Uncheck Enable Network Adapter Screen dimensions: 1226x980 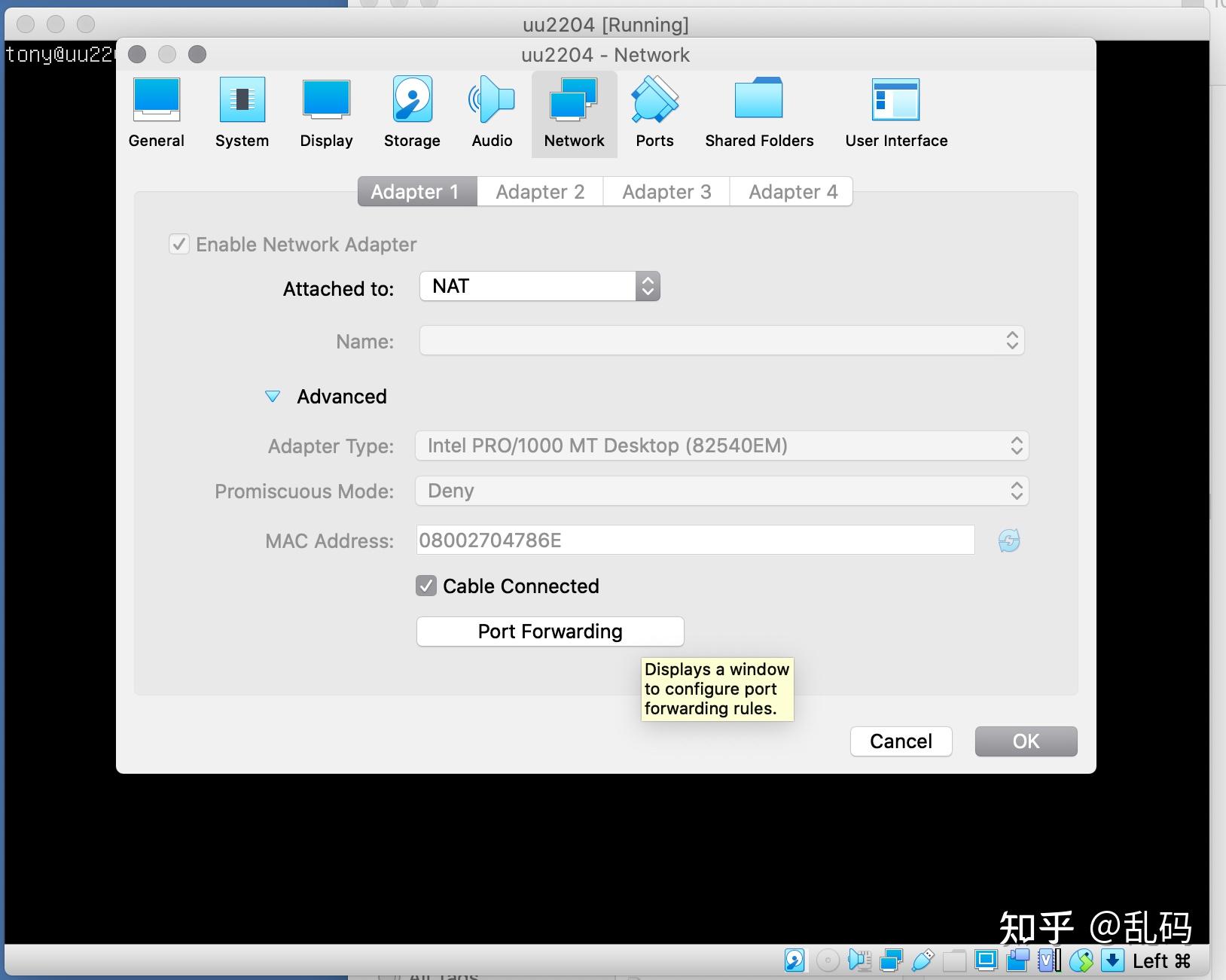[x=179, y=245]
